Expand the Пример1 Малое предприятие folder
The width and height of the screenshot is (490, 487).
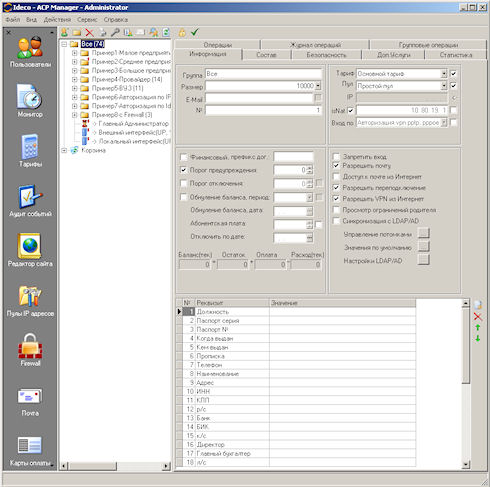coord(75,53)
